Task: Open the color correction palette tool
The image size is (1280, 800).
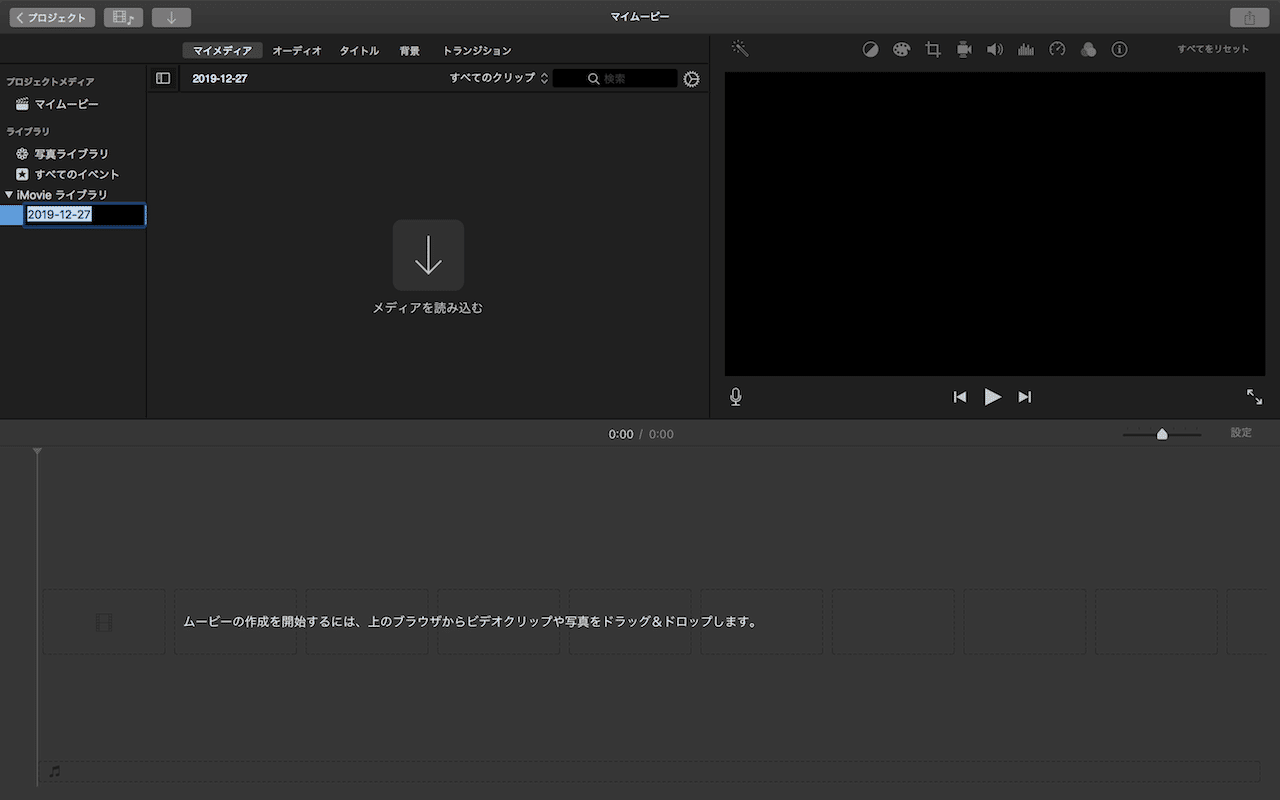Action: tap(901, 49)
